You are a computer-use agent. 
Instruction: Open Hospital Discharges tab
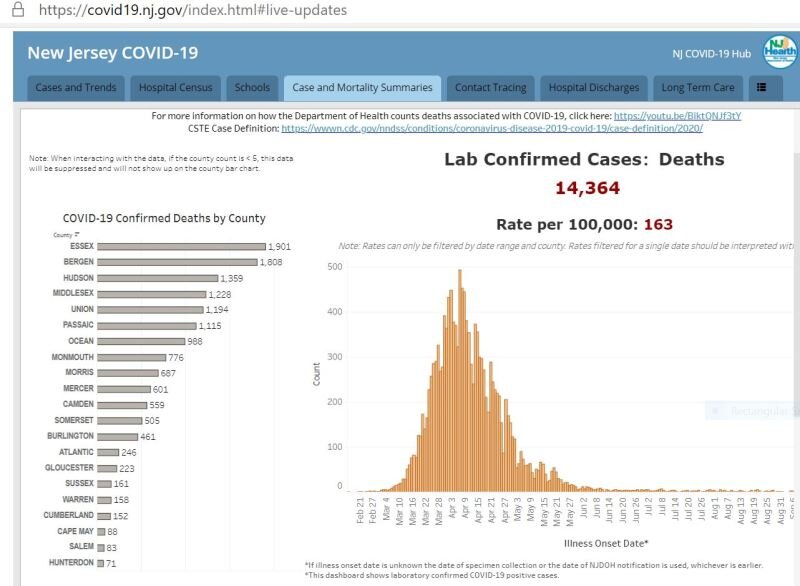click(594, 88)
